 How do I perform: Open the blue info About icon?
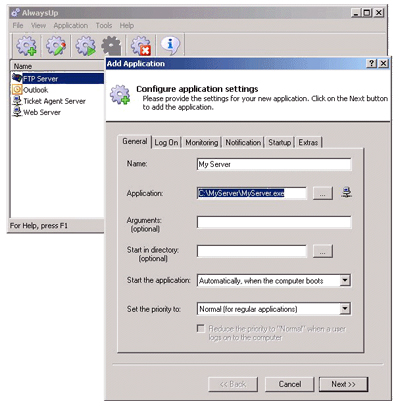coord(170,45)
